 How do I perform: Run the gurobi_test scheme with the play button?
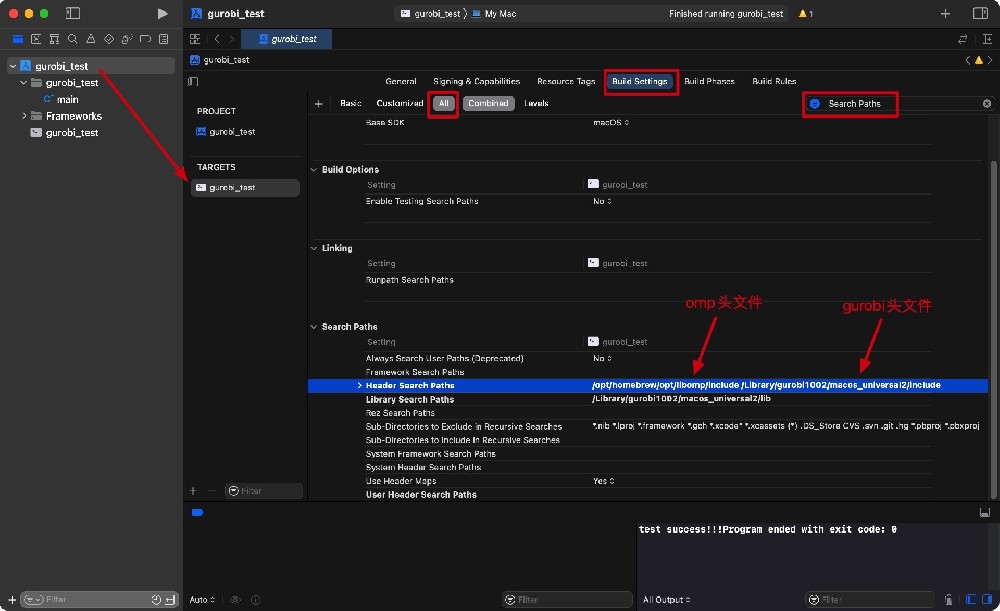click(162, 13)
